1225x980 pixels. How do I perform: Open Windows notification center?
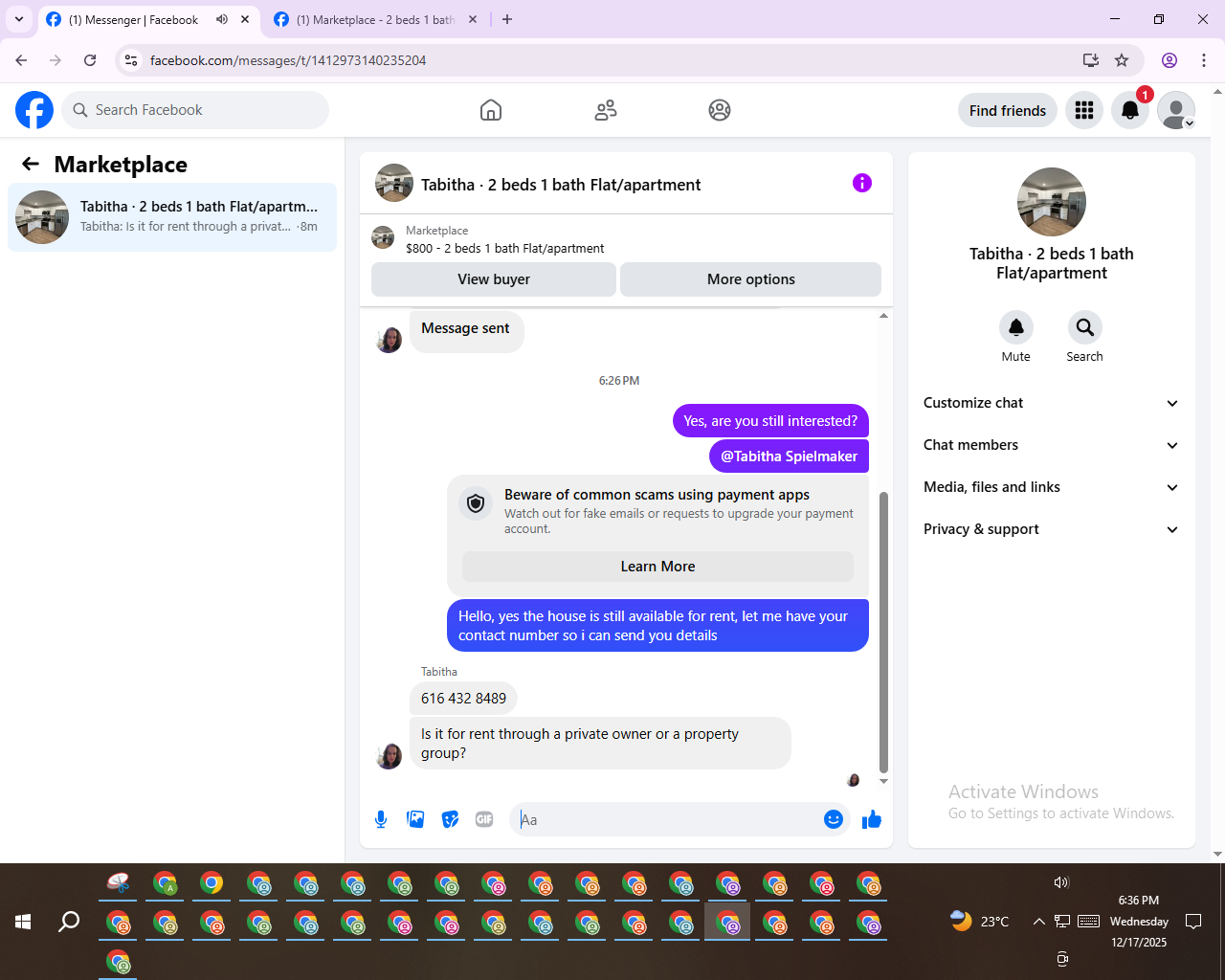click(x=1193, y=922)
